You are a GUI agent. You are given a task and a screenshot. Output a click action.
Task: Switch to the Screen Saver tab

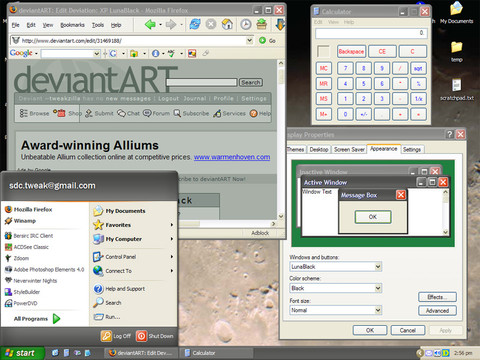349,150
